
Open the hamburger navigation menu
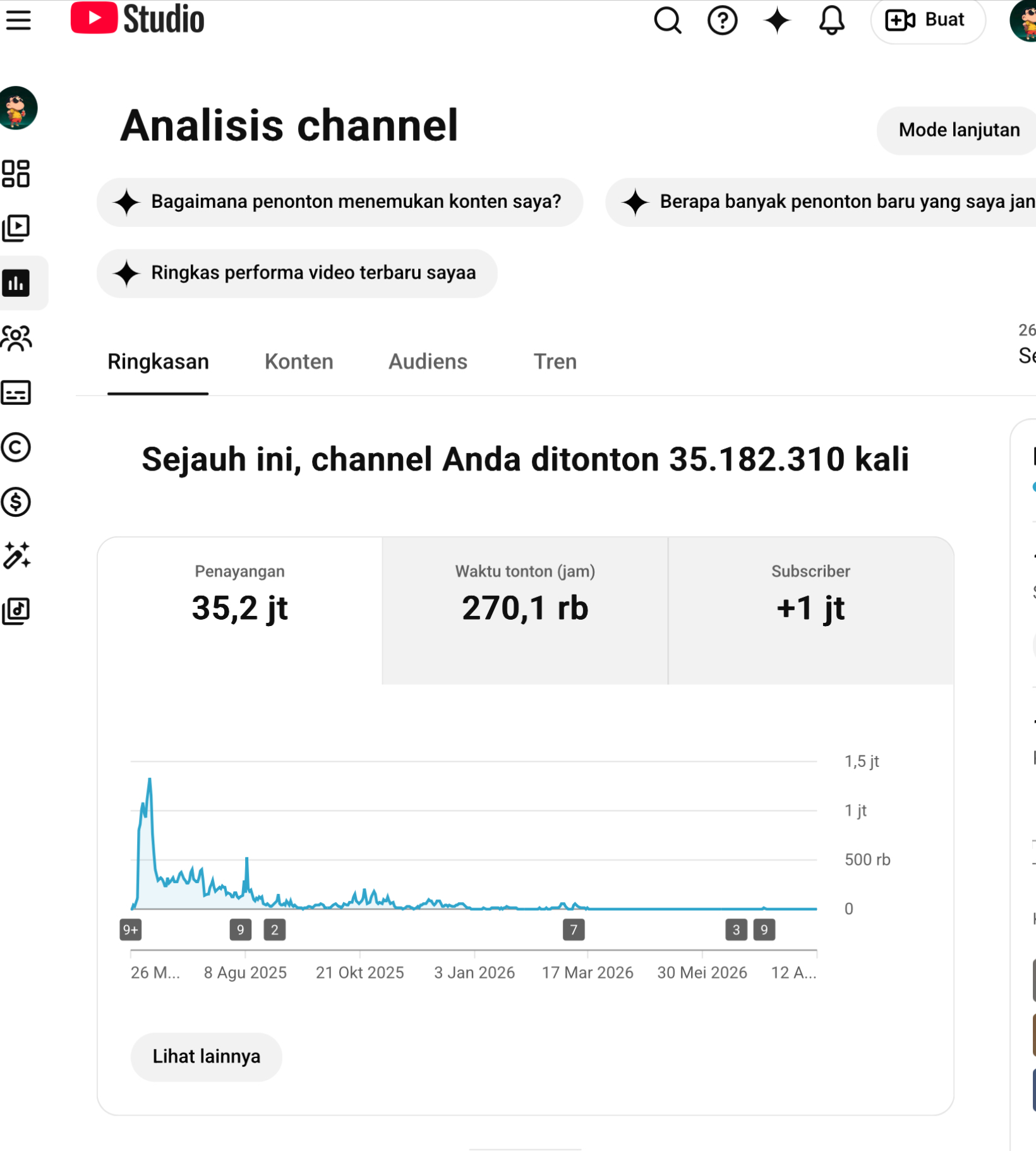pyautogui.click(x=18, y=20)
